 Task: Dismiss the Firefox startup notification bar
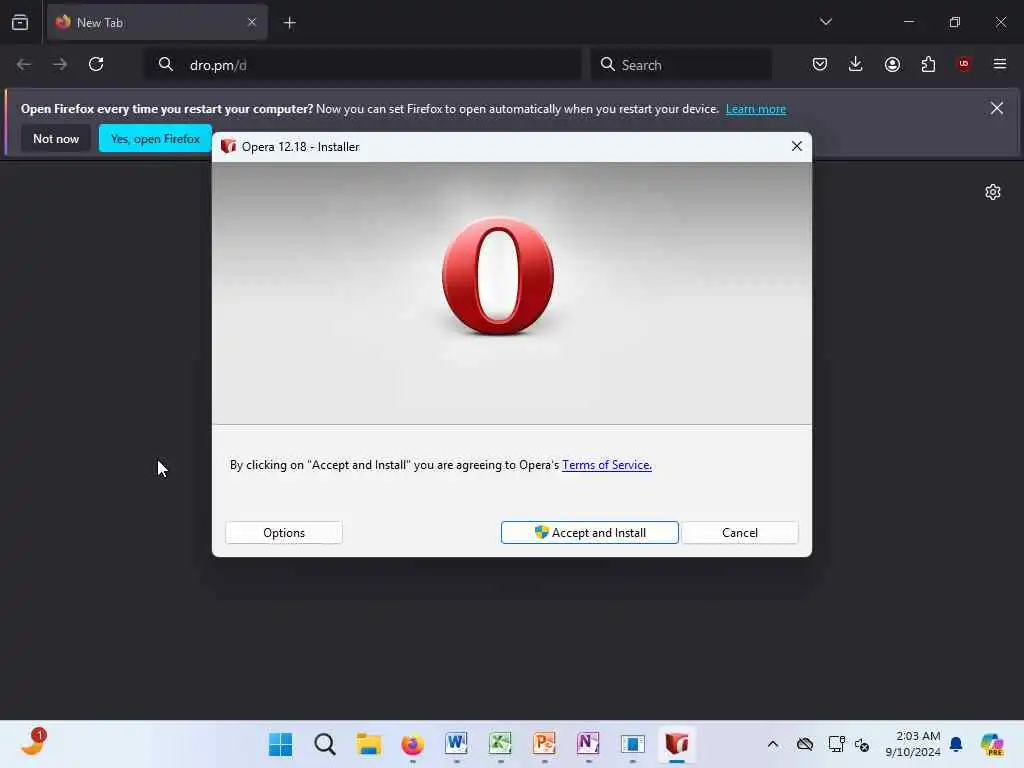coord(997,108)
